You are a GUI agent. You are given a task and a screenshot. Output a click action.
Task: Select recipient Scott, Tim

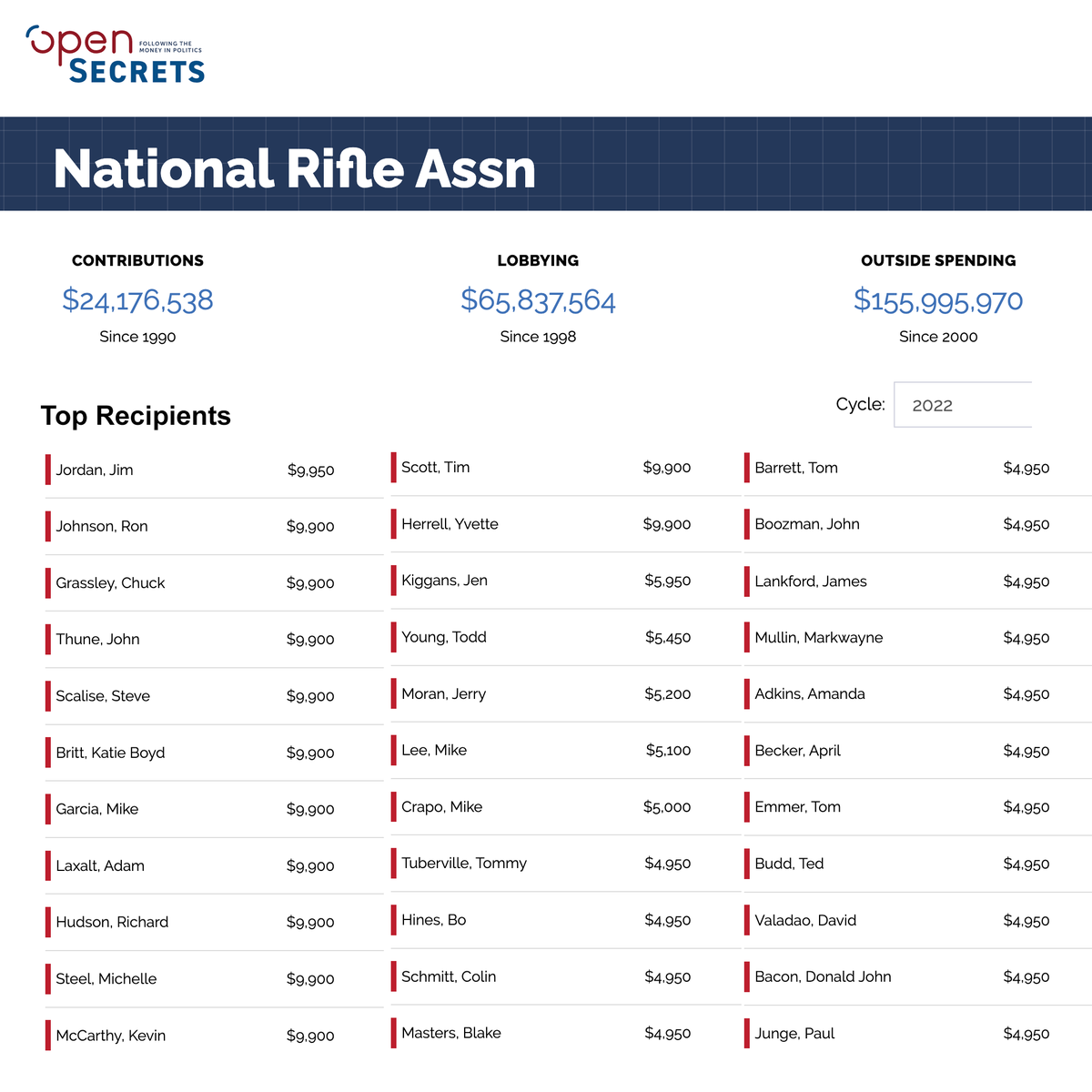[436, 468]
